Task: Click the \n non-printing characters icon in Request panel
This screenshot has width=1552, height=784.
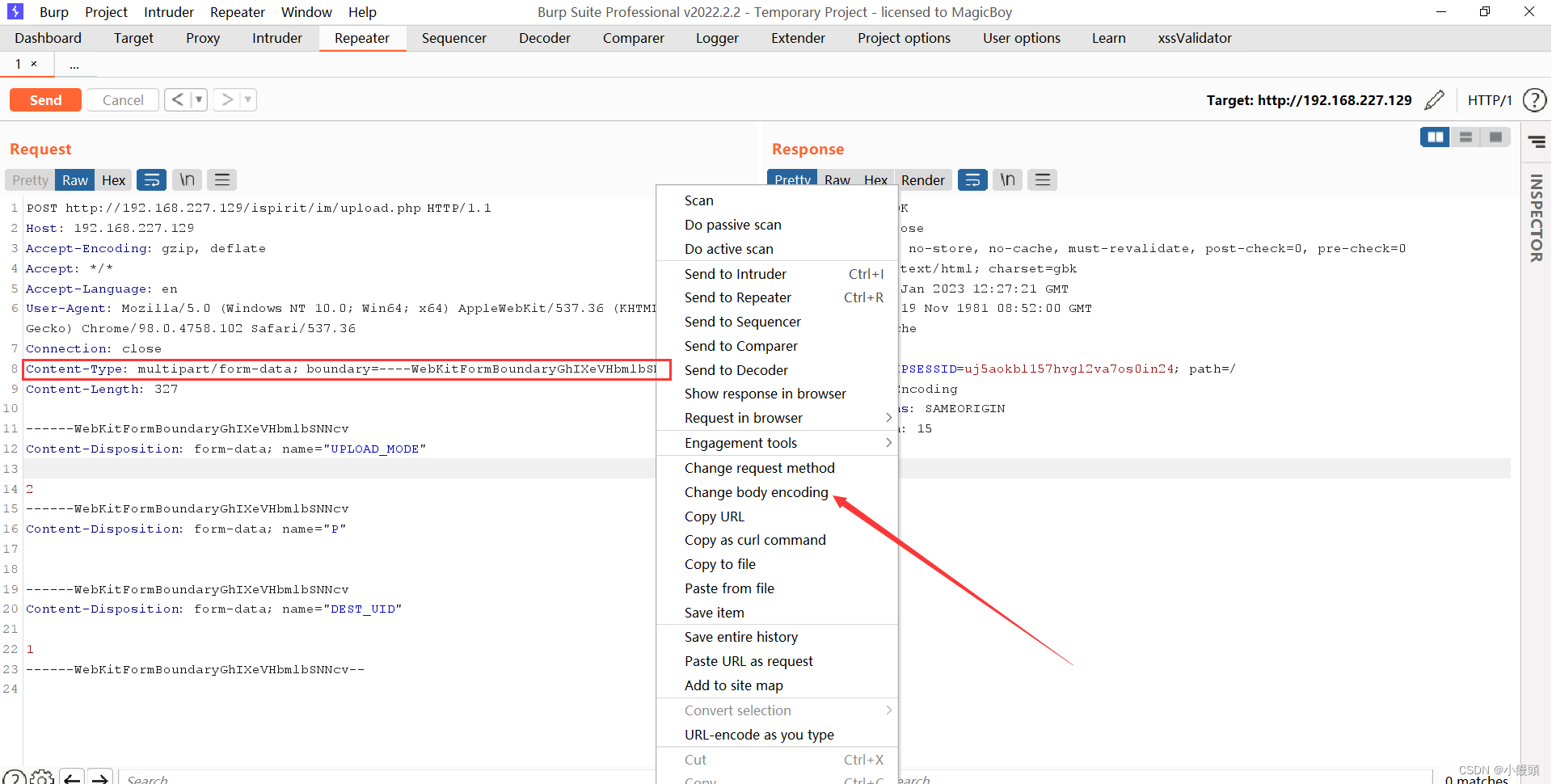Action: (x=187, y=179)
